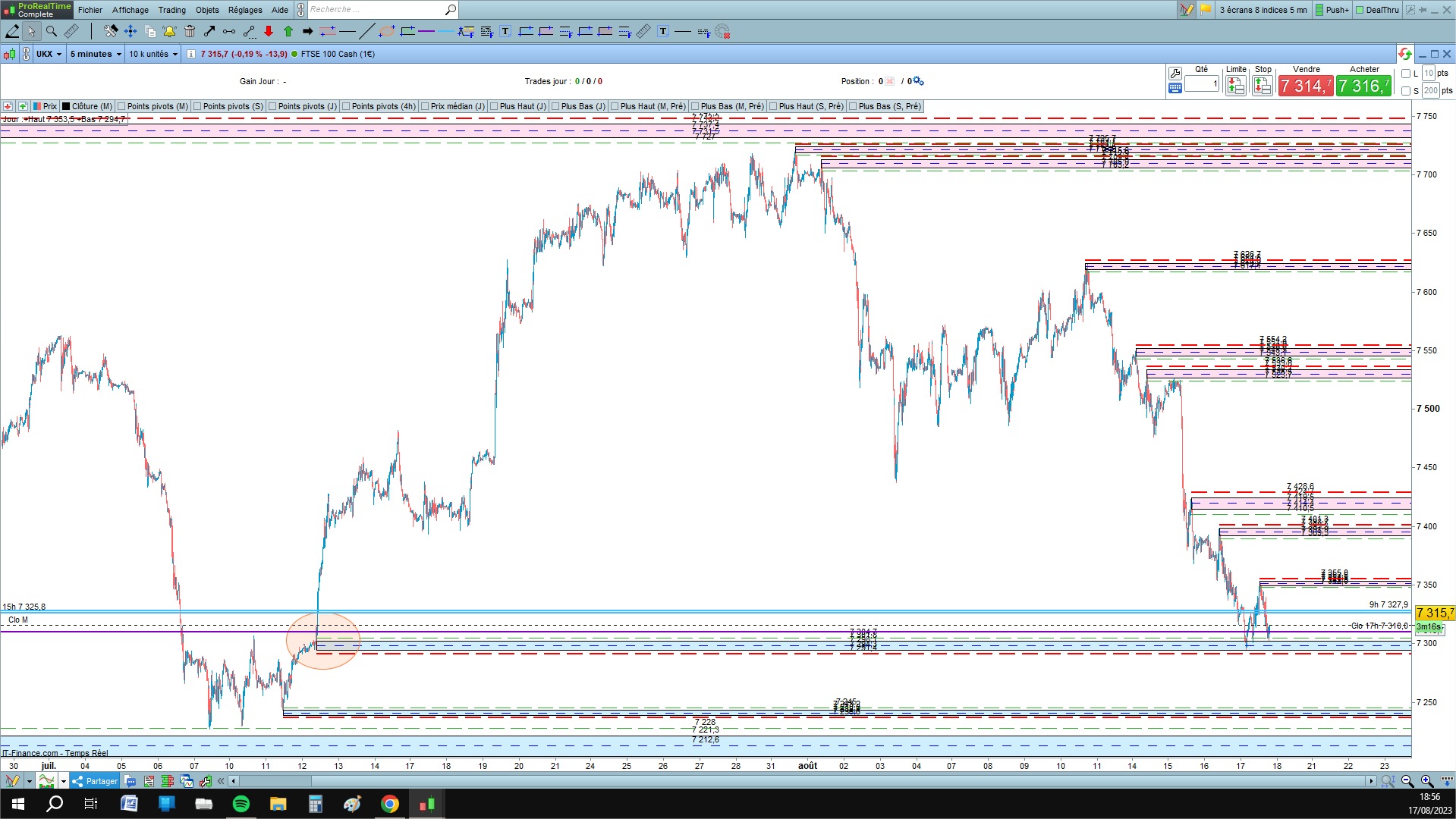
Task: Open Google Chrome from the taskbar
Action: coord(390,804)
